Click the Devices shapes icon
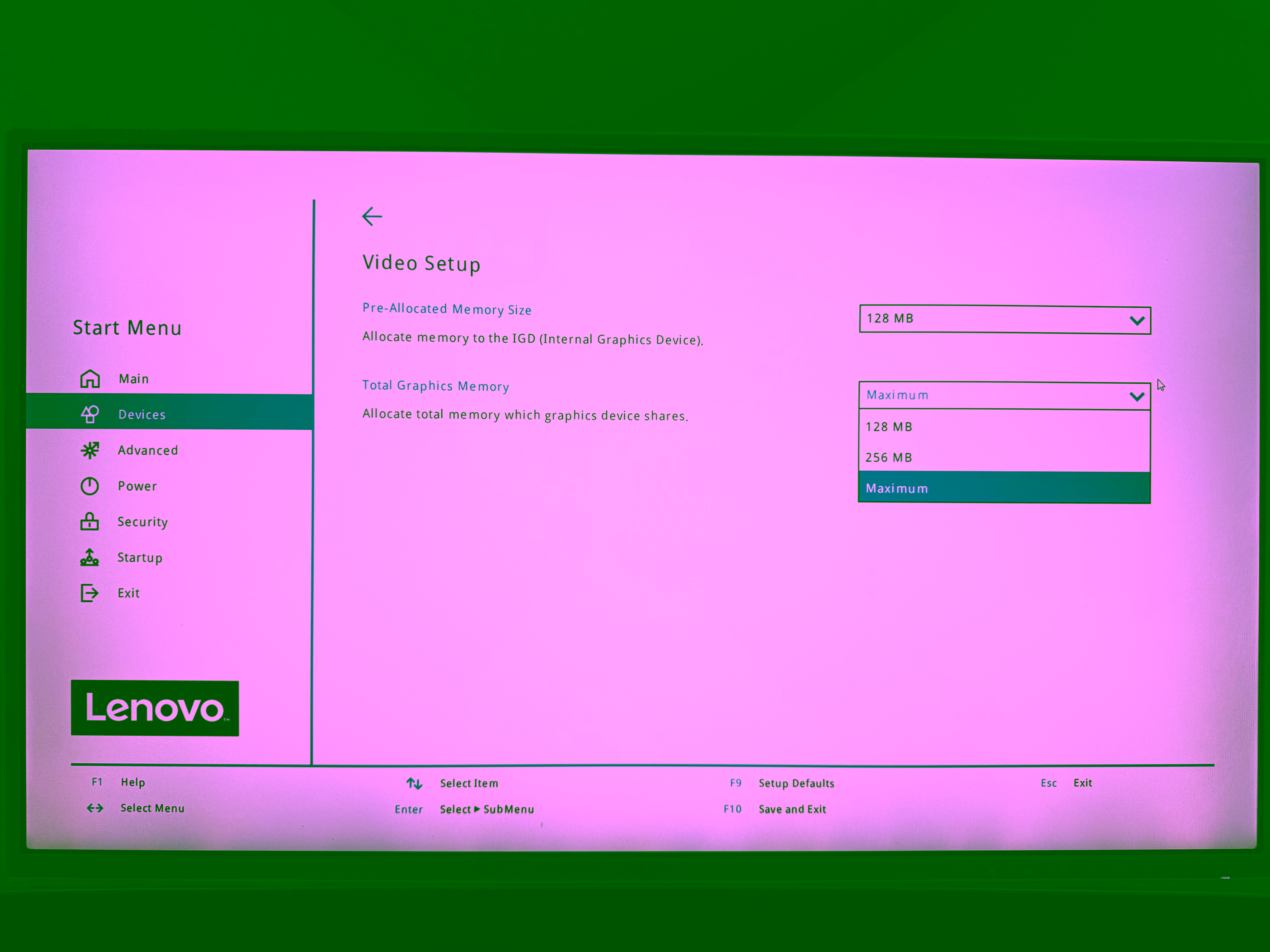Image resolution: width=1270 pixels, height=952 pixels. [x=90, y=414]
